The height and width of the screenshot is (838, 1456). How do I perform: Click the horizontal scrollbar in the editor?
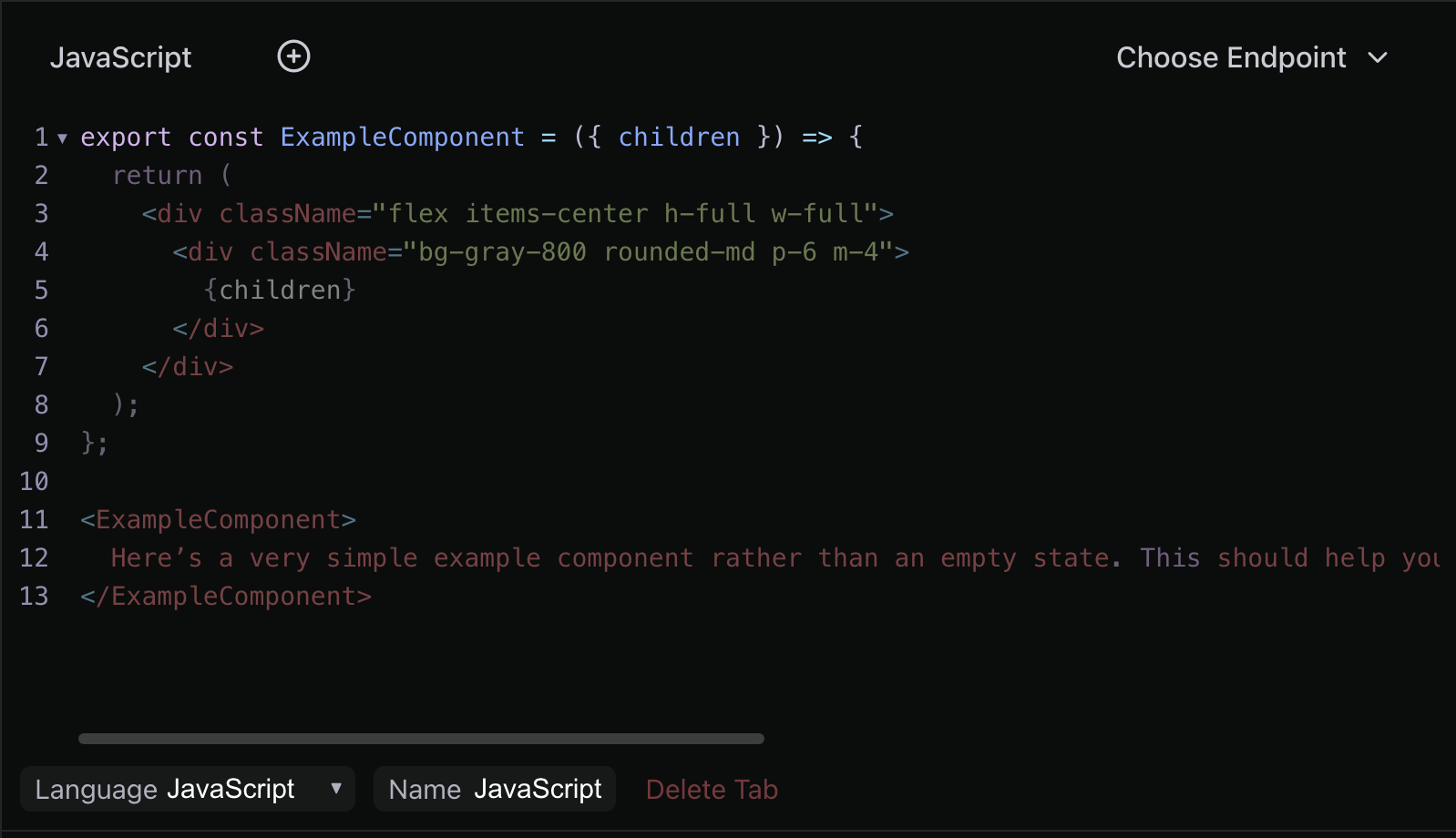click(x=421, y=739)
